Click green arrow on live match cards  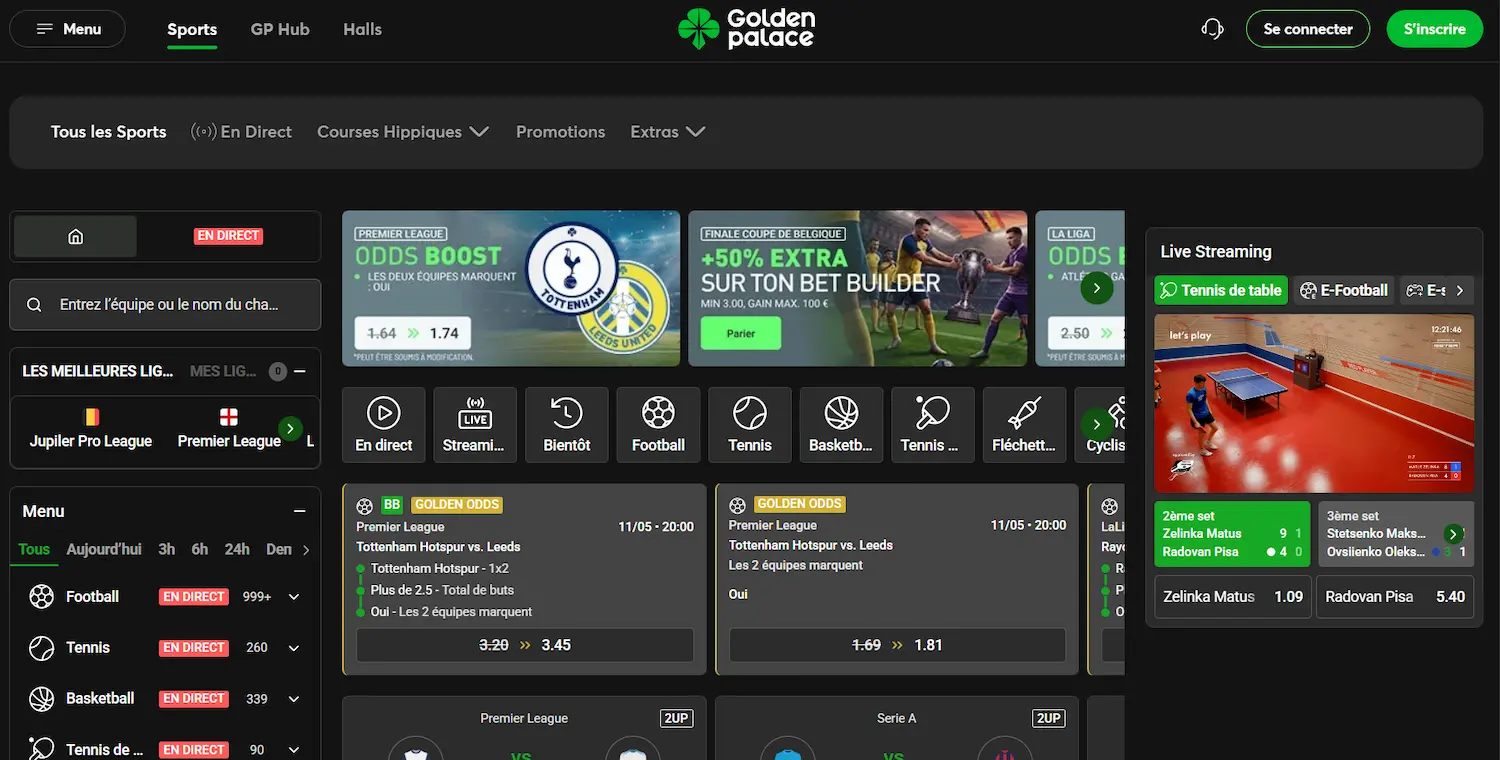[x=1454, y=534]
